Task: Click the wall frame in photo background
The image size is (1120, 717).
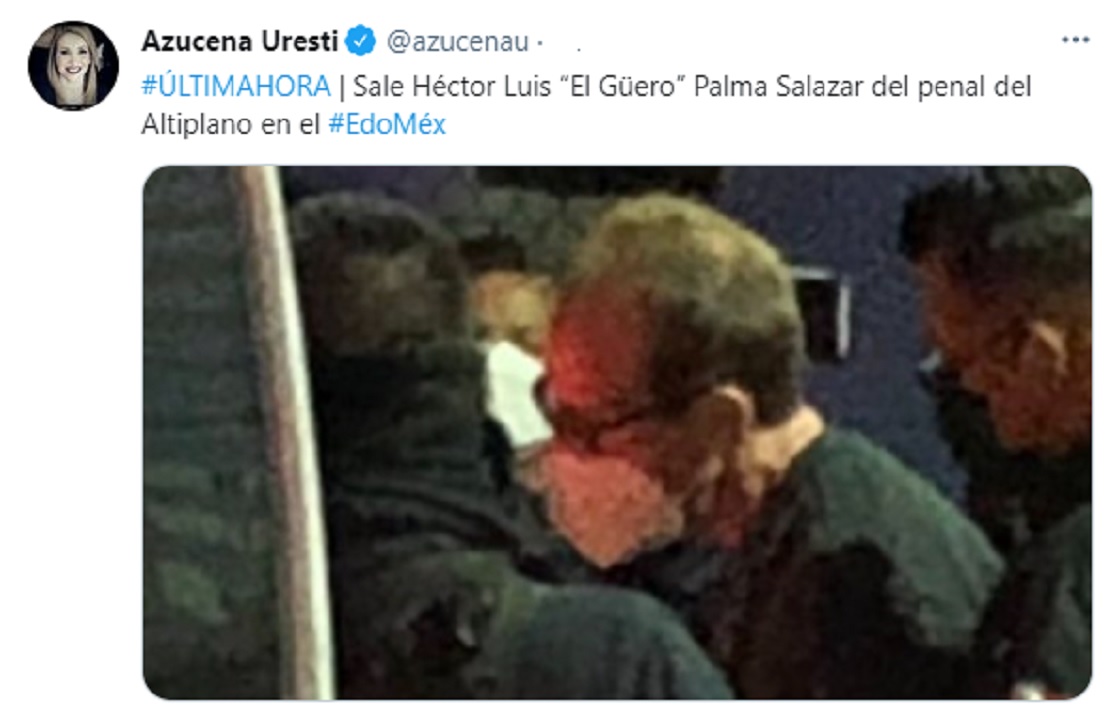Action: pos(824,314)
